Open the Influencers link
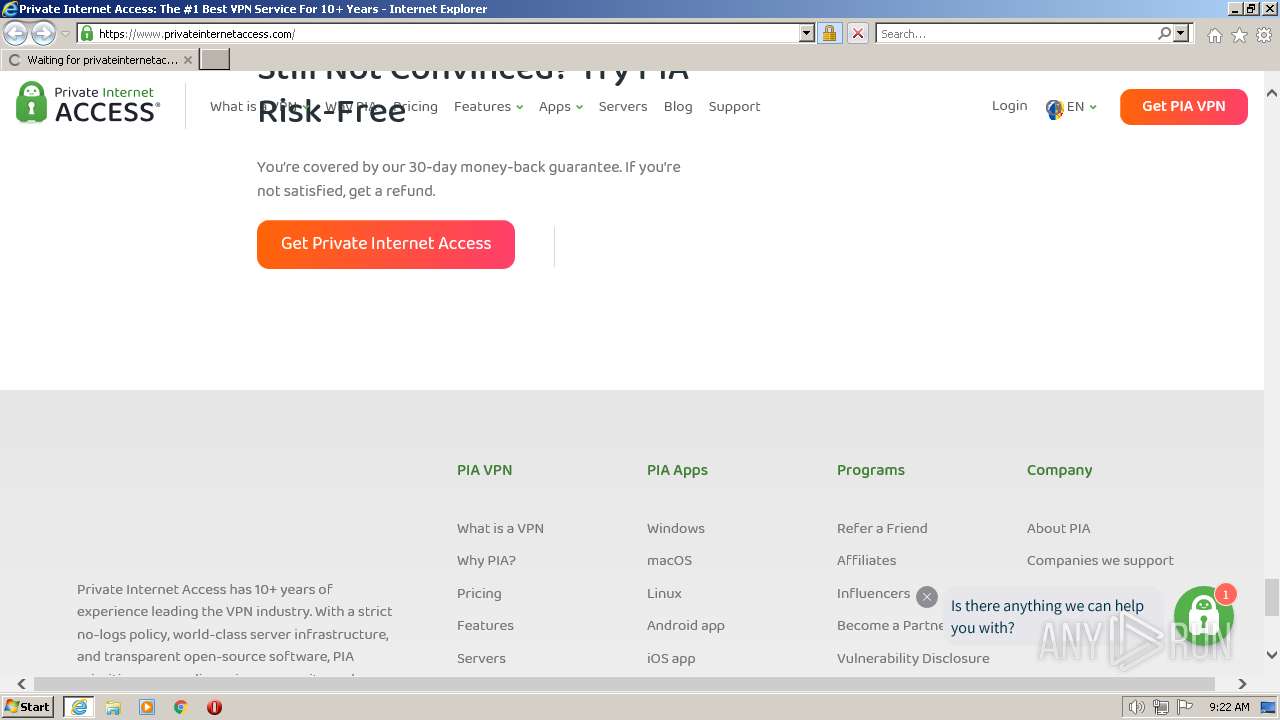Image resolution: width=1280 pixels, height=720 pixels. 873,593
